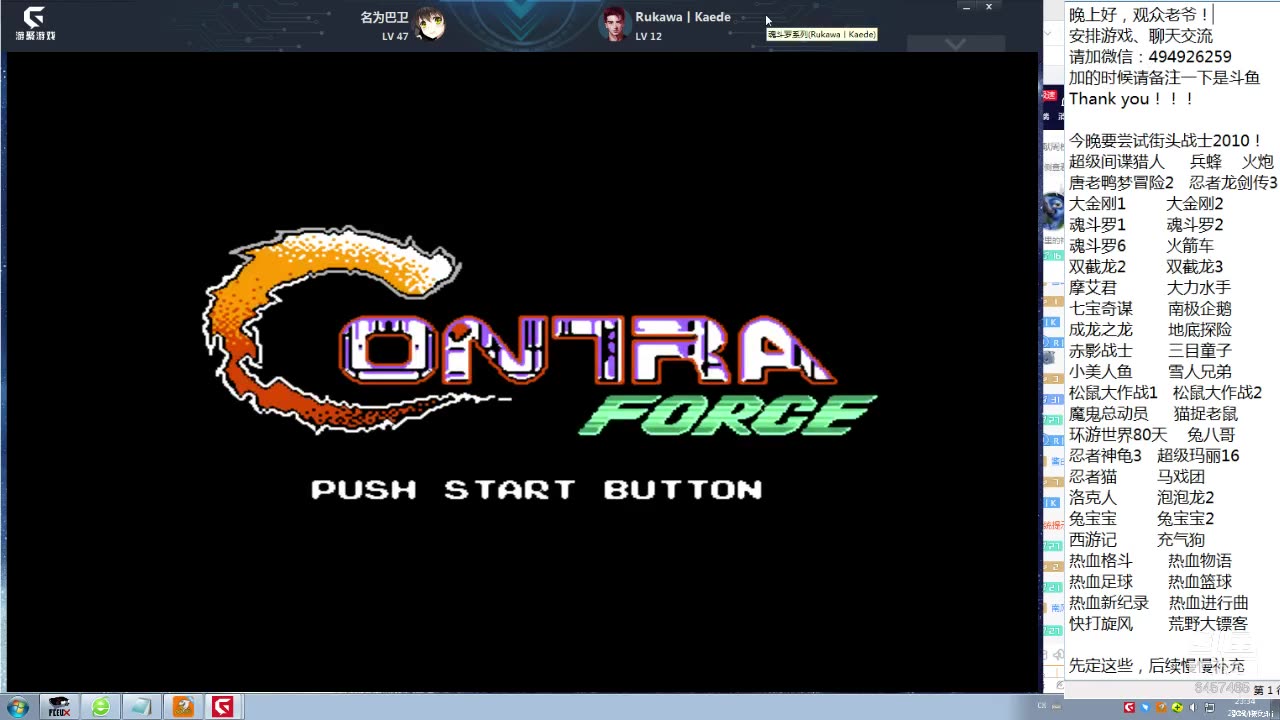Click the game entry 大力水手
Screen dimensions: 1280x720
(1199, 288)
